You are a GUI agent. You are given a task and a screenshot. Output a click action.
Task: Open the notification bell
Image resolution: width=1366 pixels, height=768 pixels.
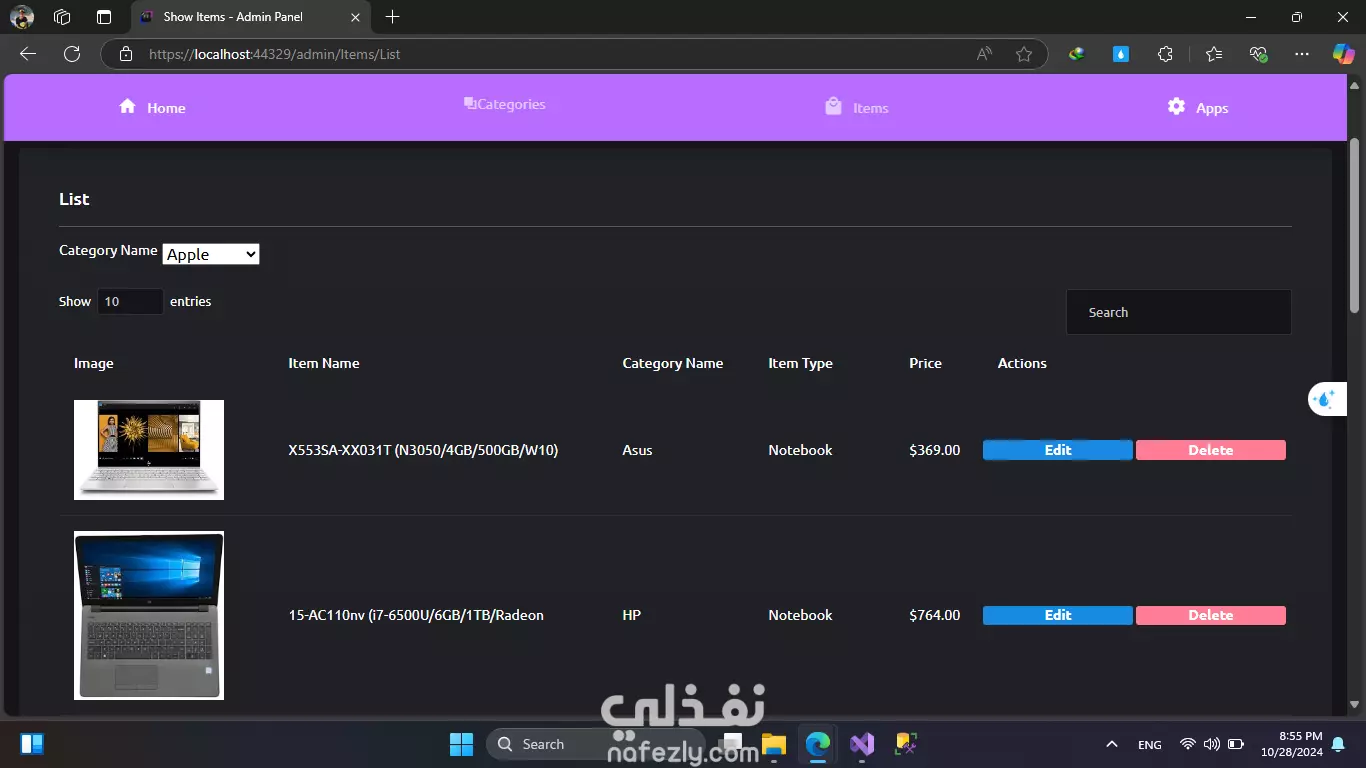(1338, 744)
